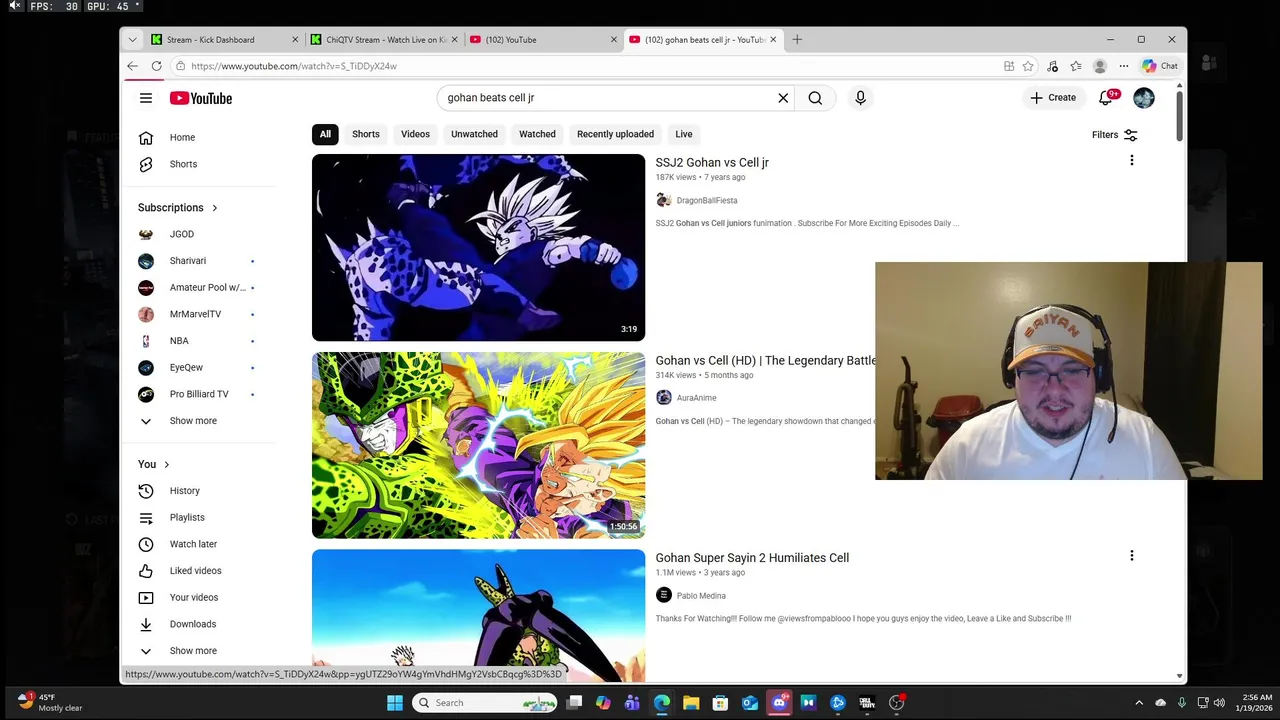Open the browser Favorites list icon

pyautogui.click(x=1076, y=66)
